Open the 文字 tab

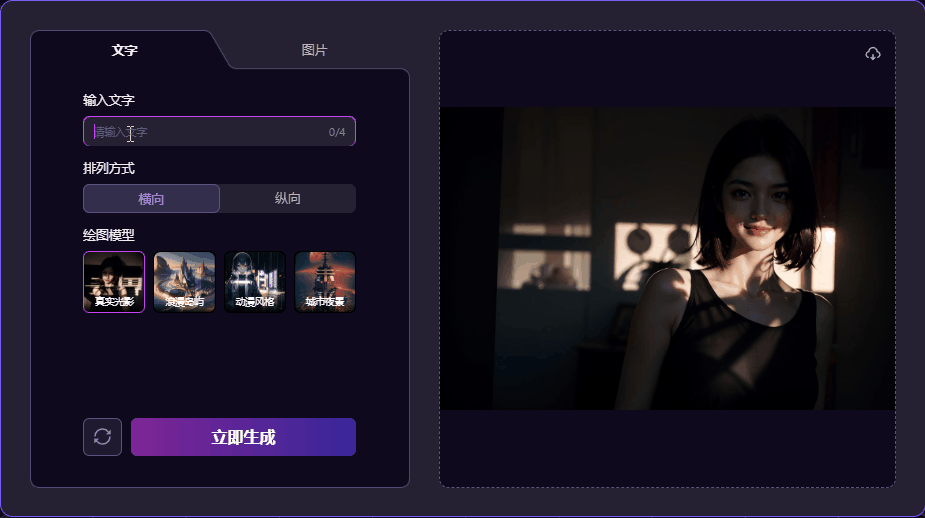[x=124, y=50]
